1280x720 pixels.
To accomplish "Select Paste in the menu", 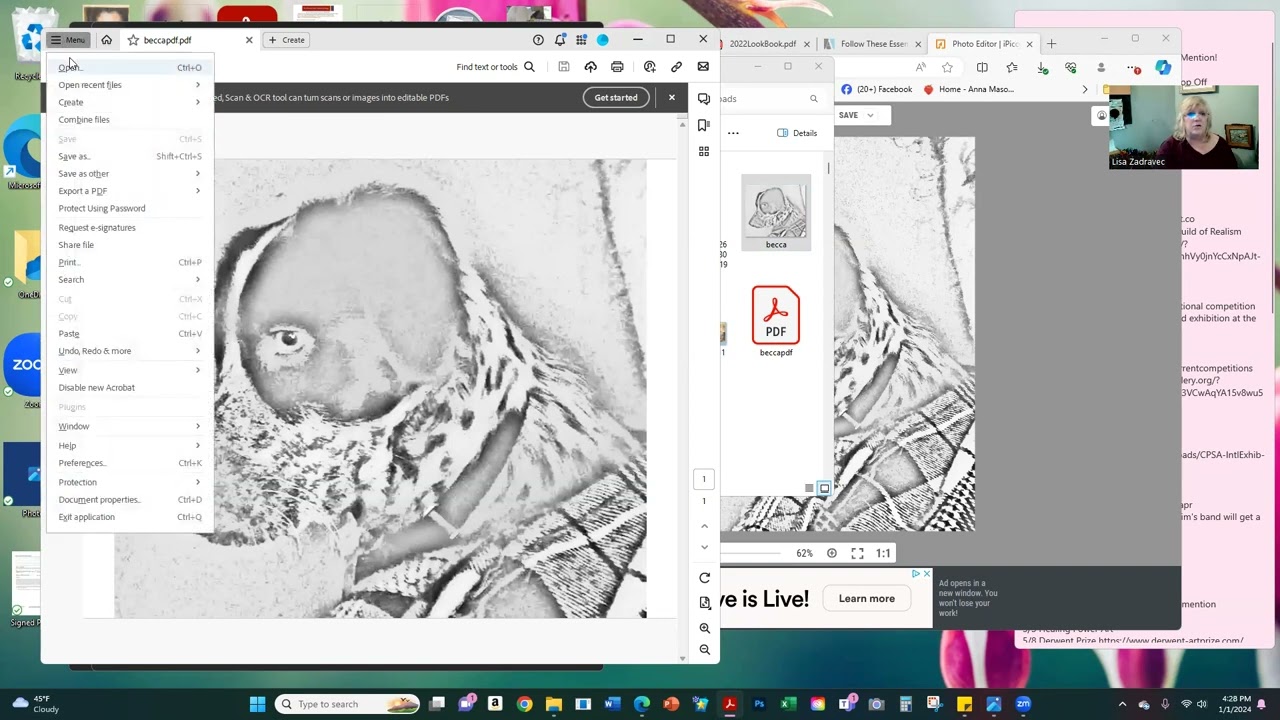I will 130,334.
